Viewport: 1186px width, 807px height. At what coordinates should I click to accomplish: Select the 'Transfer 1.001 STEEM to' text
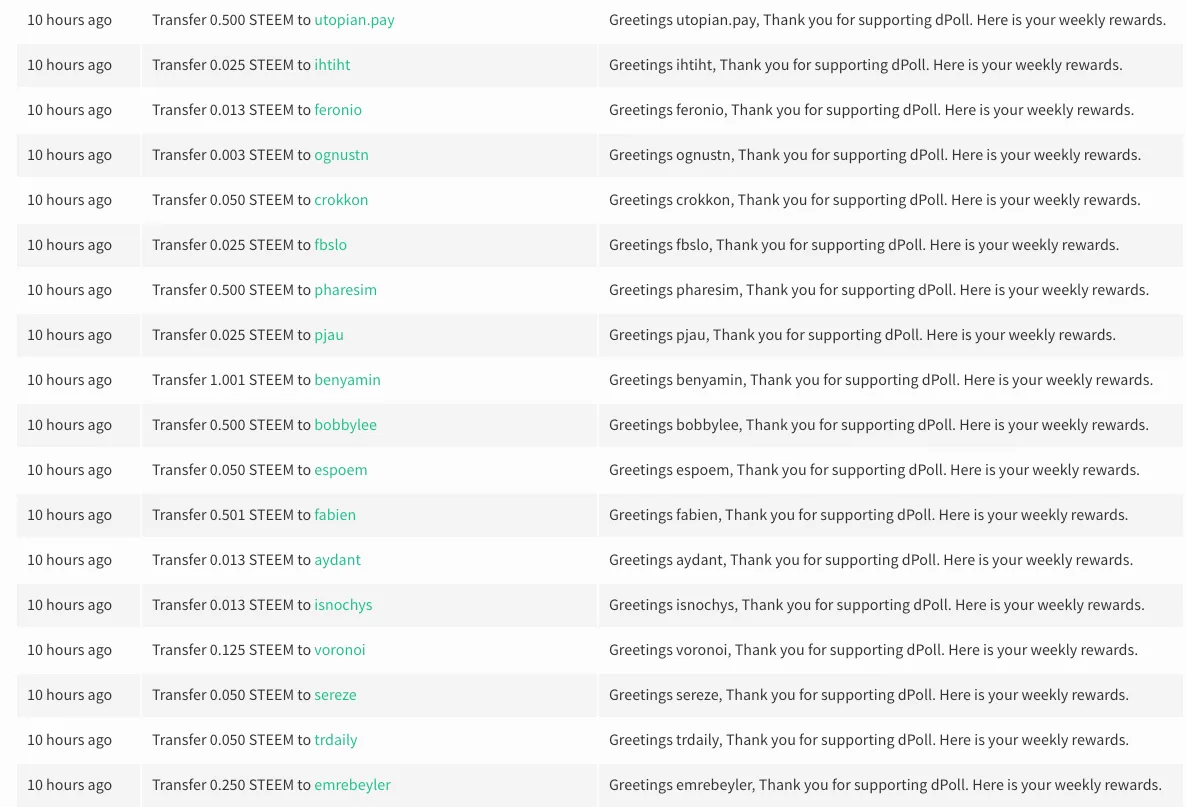231,380
